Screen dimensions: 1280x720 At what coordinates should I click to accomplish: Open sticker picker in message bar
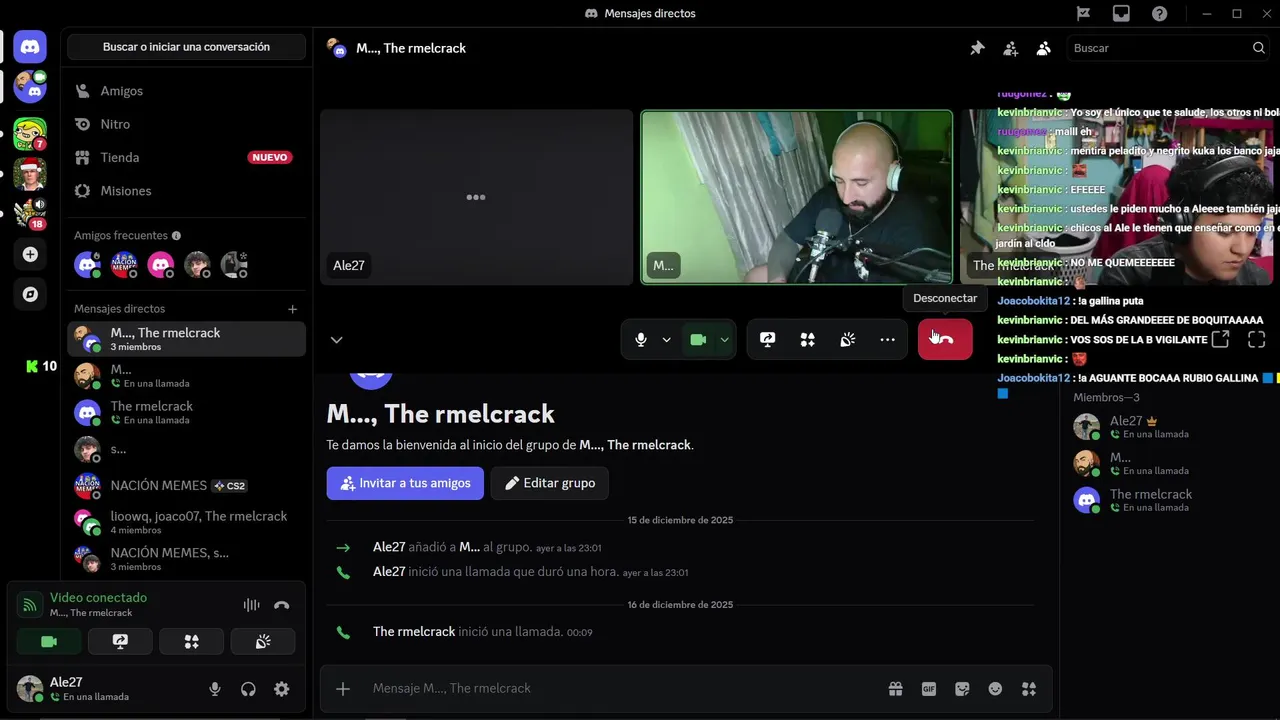(x=962, y=688)
